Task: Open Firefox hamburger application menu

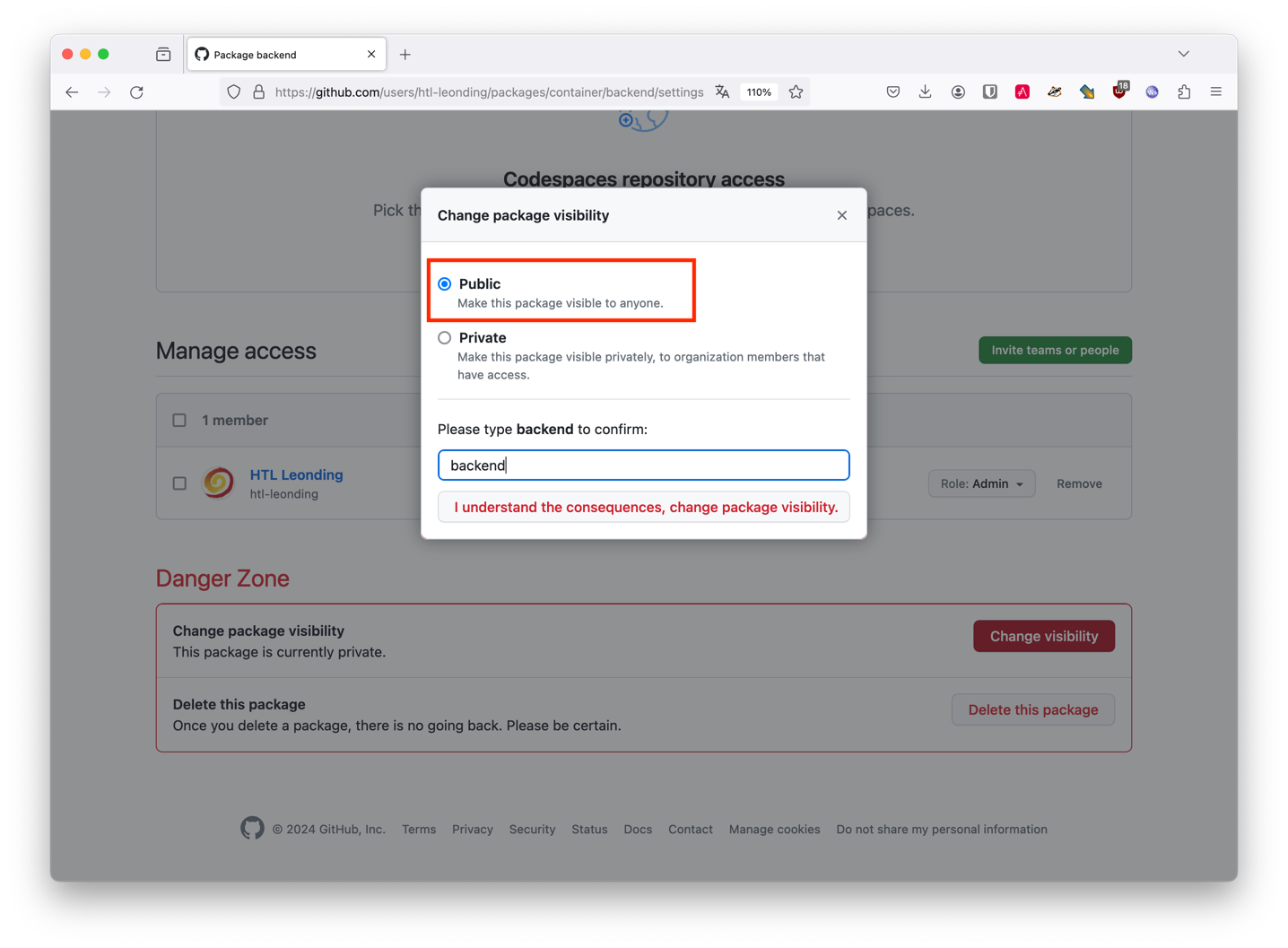Action: click(x=1216, y=91)
